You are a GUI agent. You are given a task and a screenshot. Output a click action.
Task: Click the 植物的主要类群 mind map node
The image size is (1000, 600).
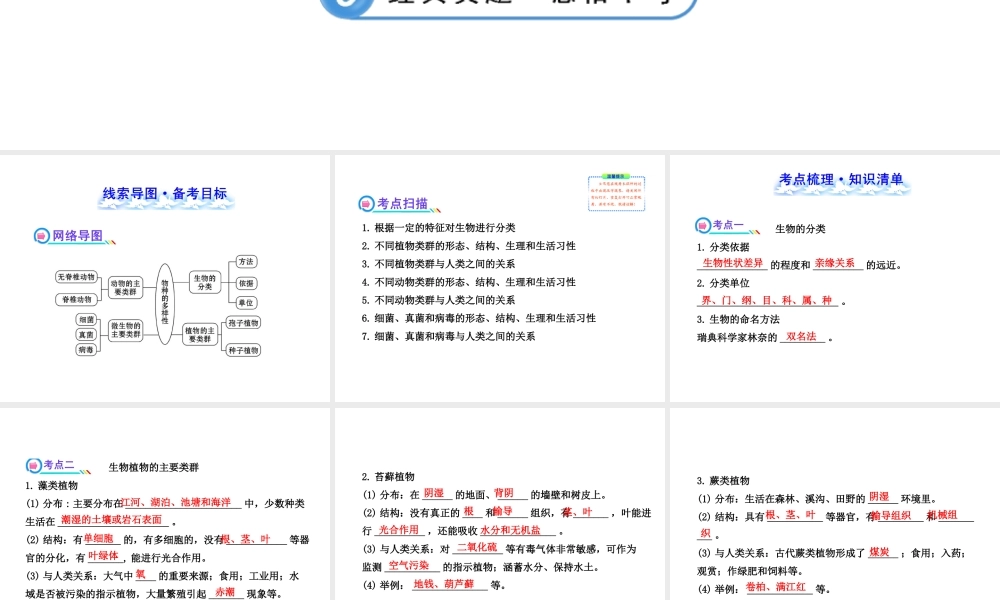pyautogui.click(x=200, y=334)
